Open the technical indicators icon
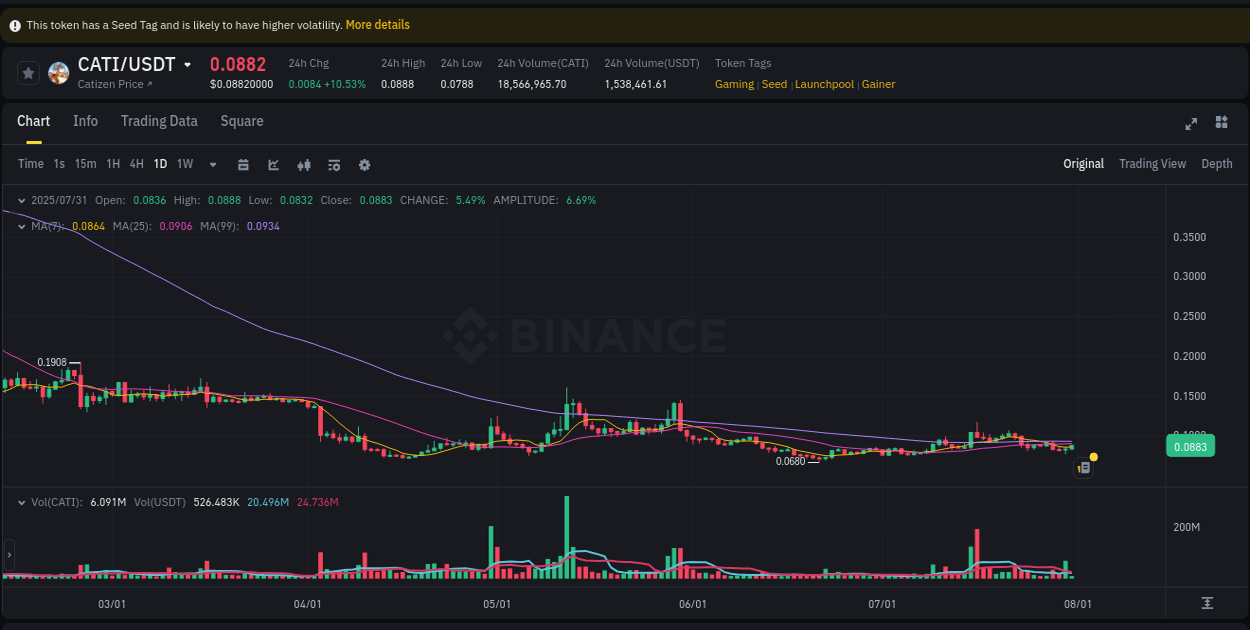The image size is (1250, 630). [273, 164]
